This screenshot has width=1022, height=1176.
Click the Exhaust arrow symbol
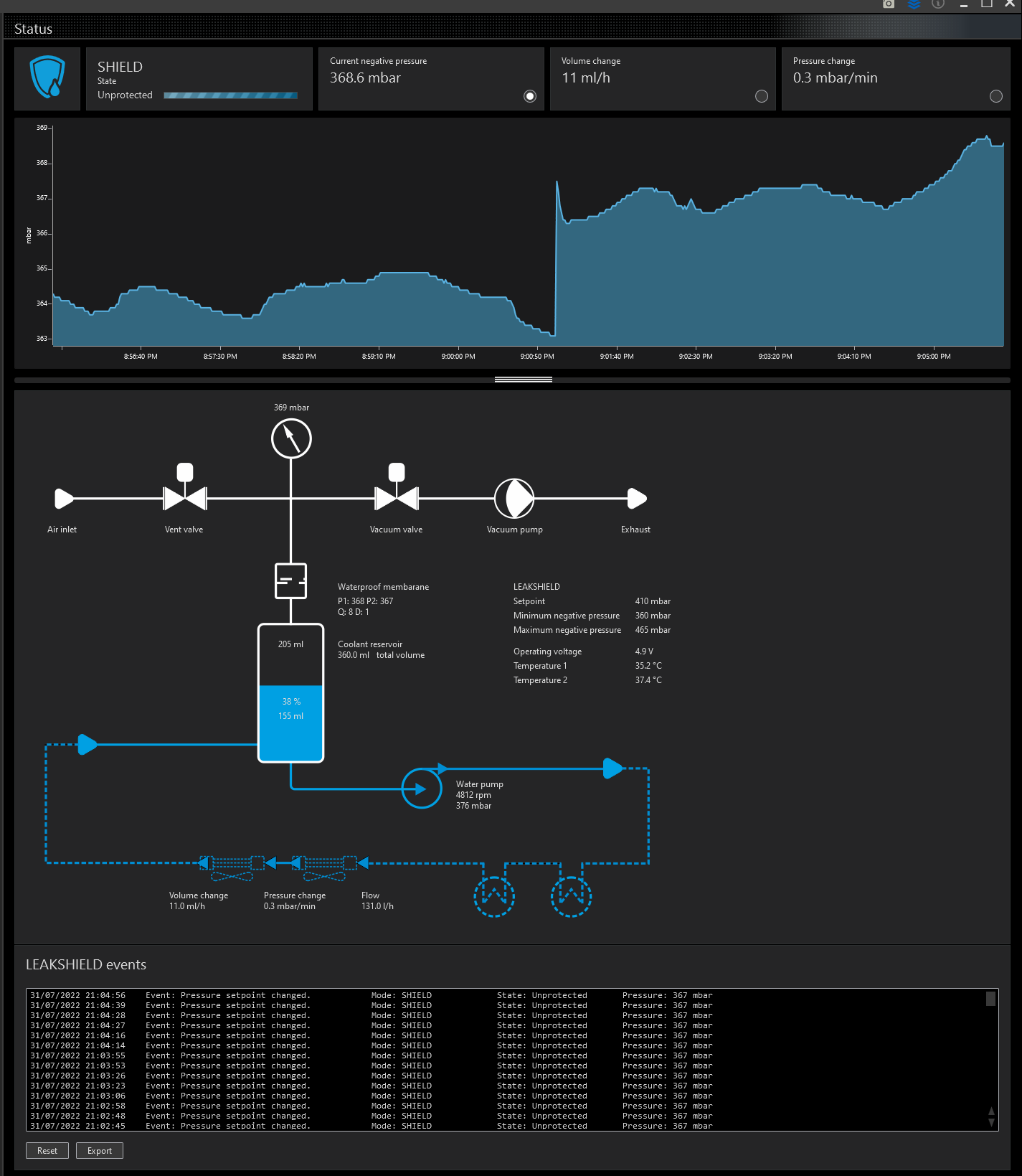pyautogui.click(x=637, y=498)
